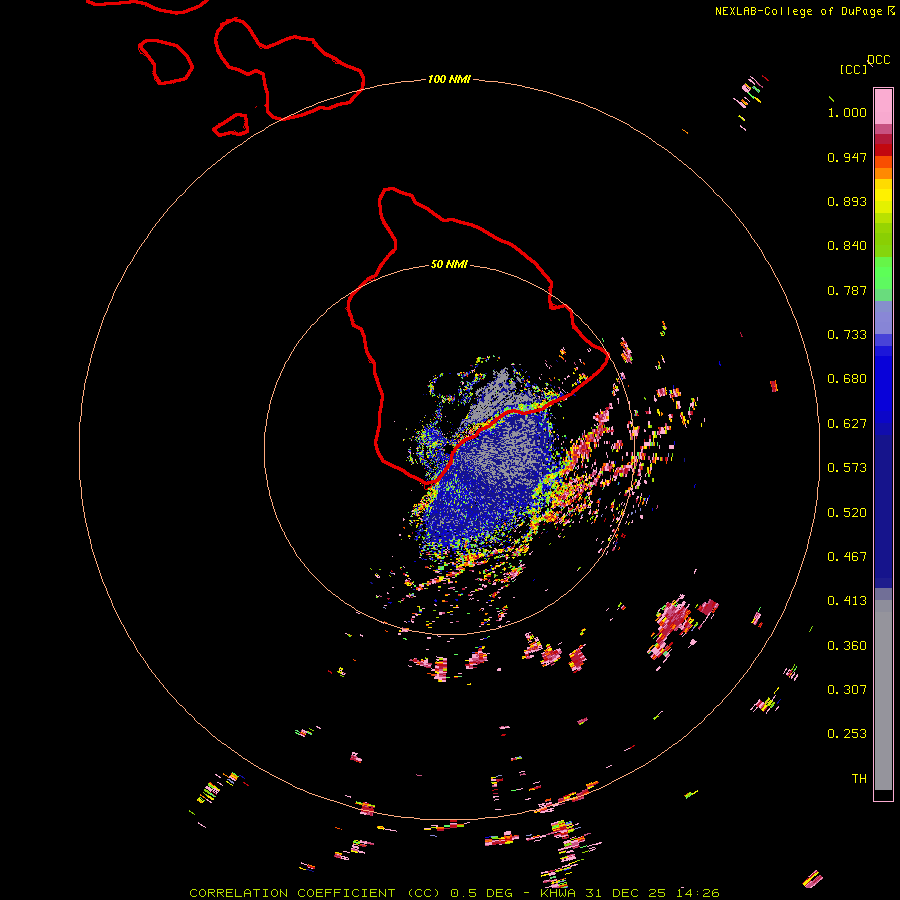Image resolution: width=900 pixels, height=900 pixels.
Task: Click the [CC] legend unit label
Action: 853,69
